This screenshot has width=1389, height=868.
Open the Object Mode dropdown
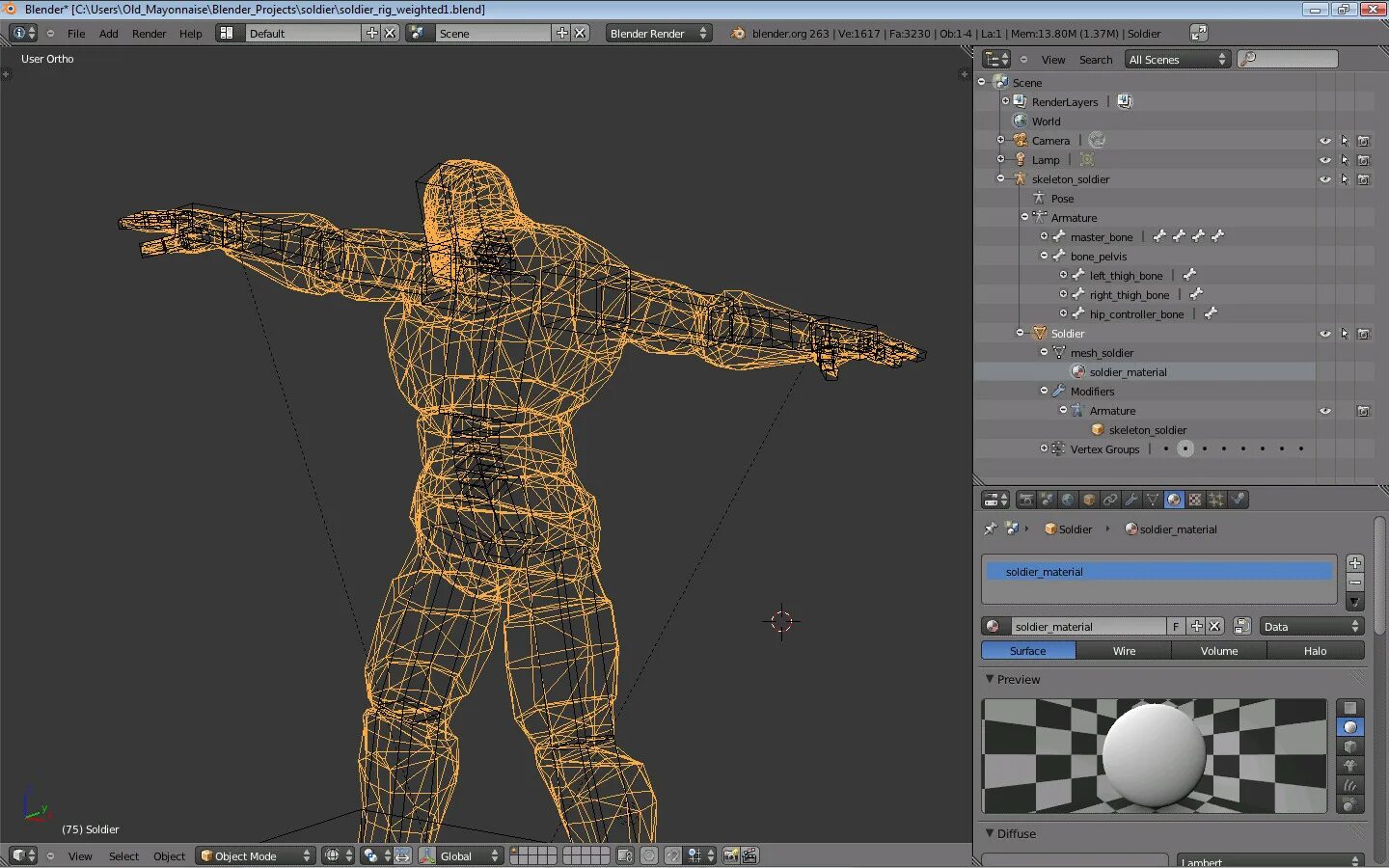256,855
